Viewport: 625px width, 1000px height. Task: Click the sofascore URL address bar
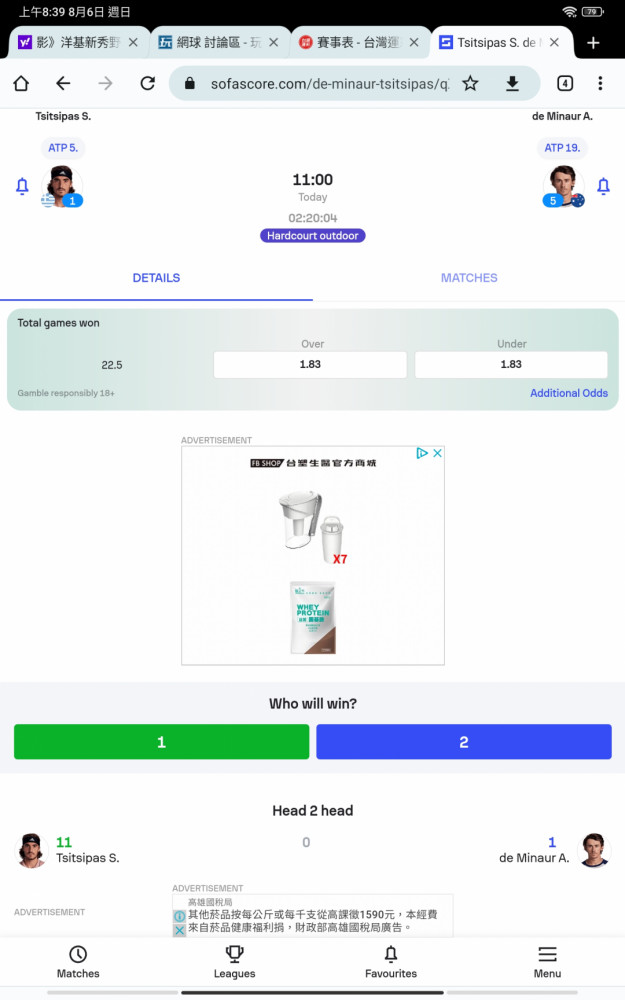pos(328,83)
